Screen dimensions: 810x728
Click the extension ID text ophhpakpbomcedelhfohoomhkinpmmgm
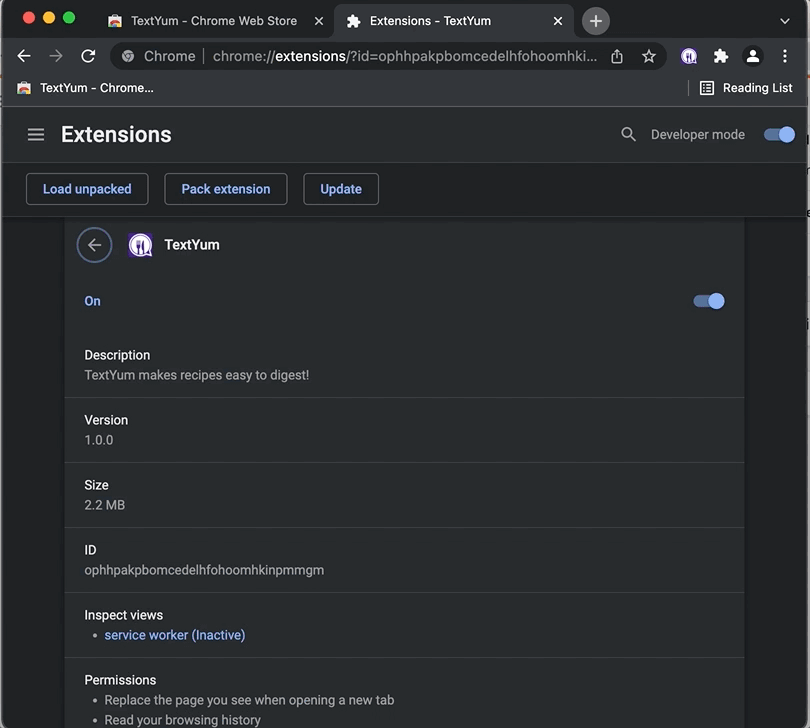[x=204, y=570]
